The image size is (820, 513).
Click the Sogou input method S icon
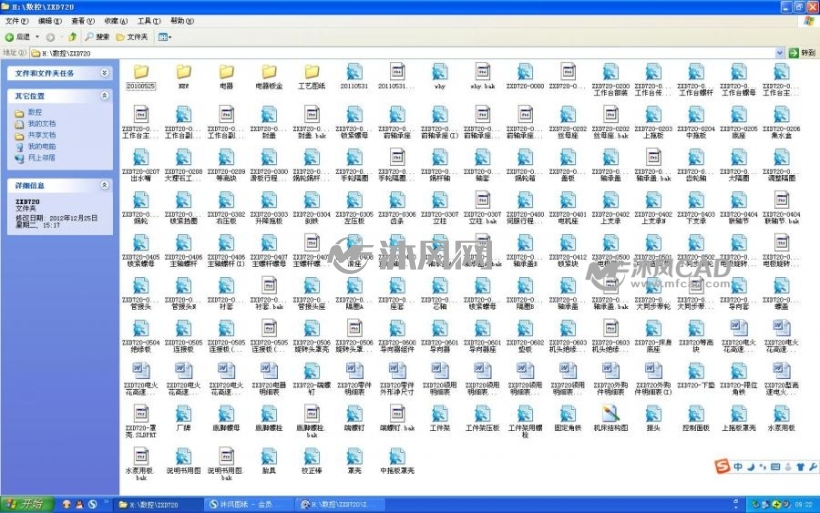tap(722, 466)
